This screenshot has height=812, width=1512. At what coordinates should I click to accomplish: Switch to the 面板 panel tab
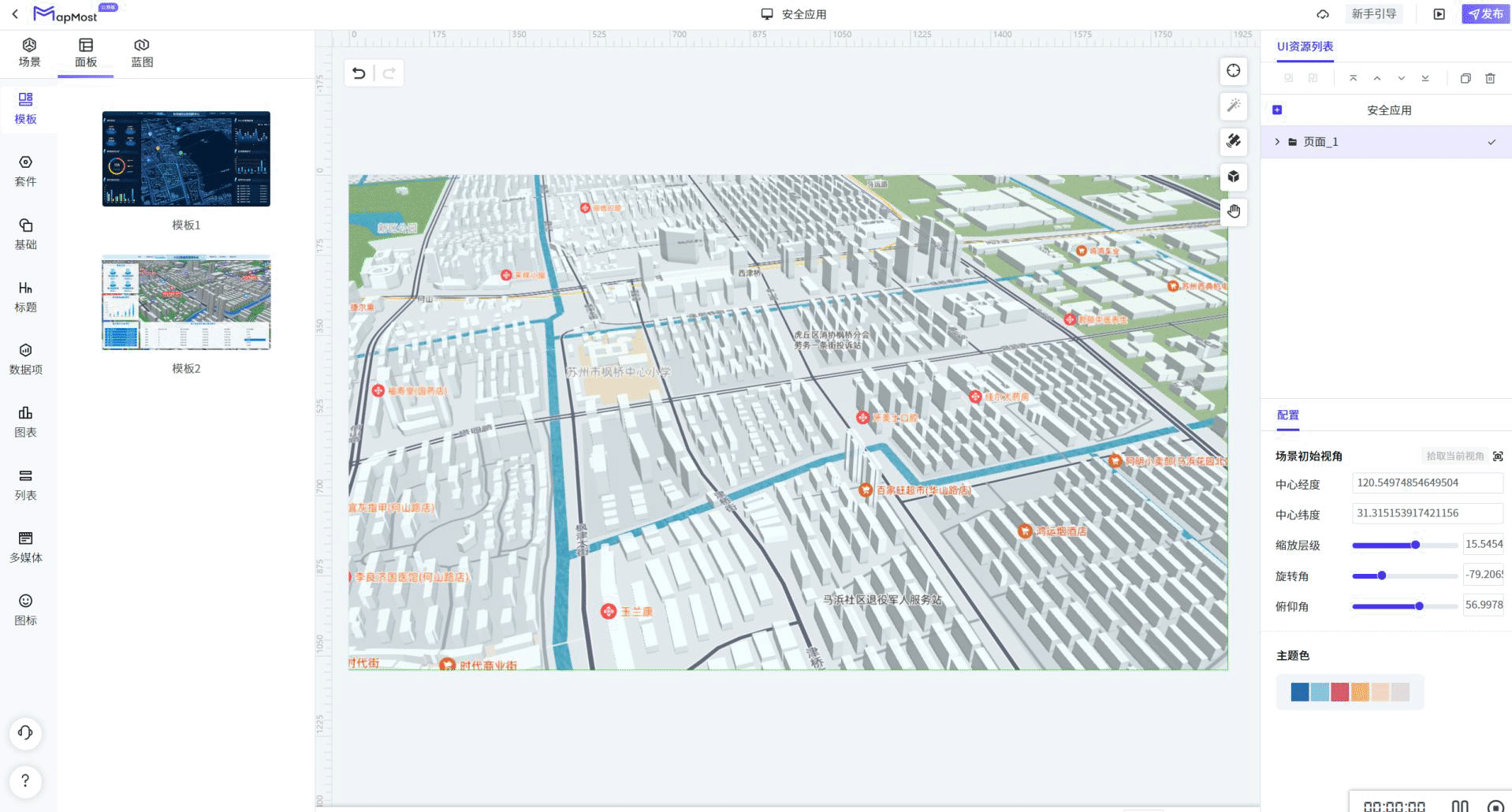tap(86, 53)
